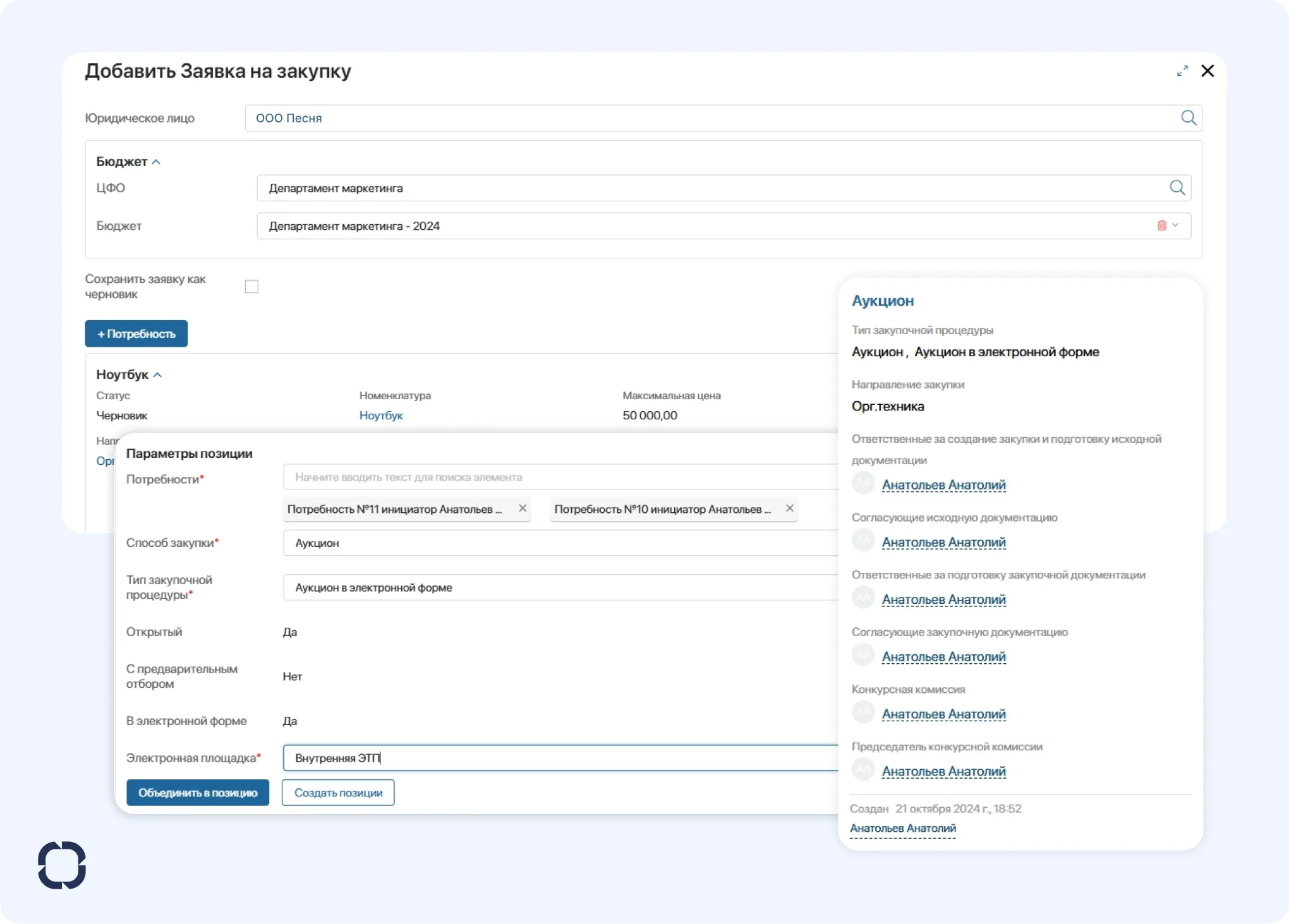This screenshot has width=1289, height=924.
Task: Click search icon in Юридическое лицо field
Action: coord(1188,118)
